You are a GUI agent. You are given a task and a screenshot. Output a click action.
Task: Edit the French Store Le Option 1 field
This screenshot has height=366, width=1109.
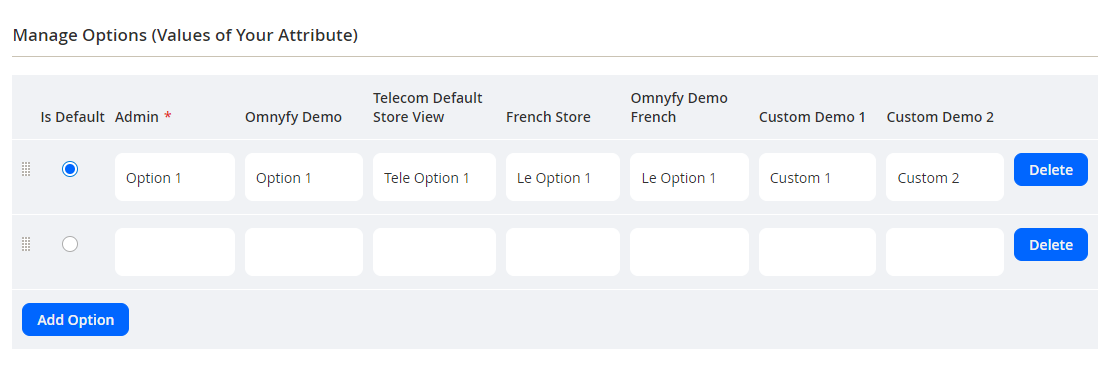[563, 177]
